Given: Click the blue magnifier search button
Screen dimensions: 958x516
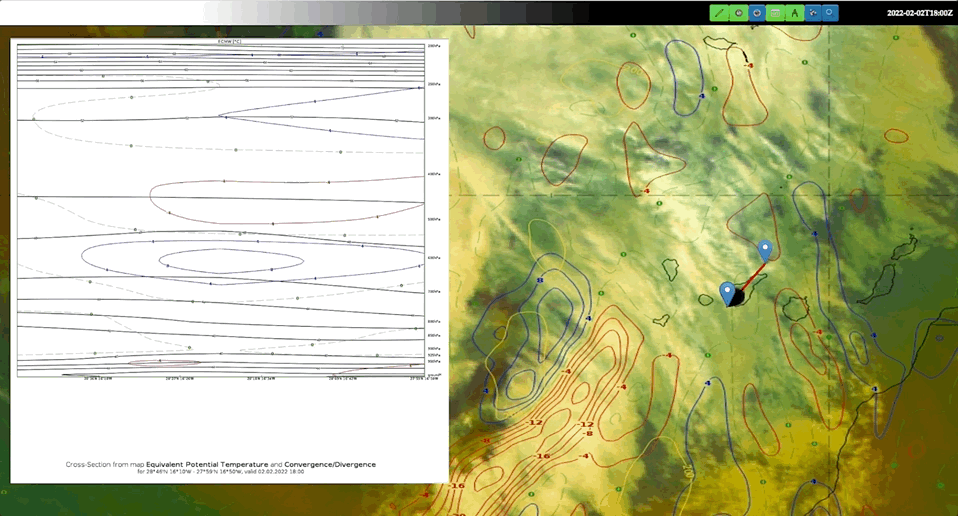Looking at the screenshot, I should 830,13.
